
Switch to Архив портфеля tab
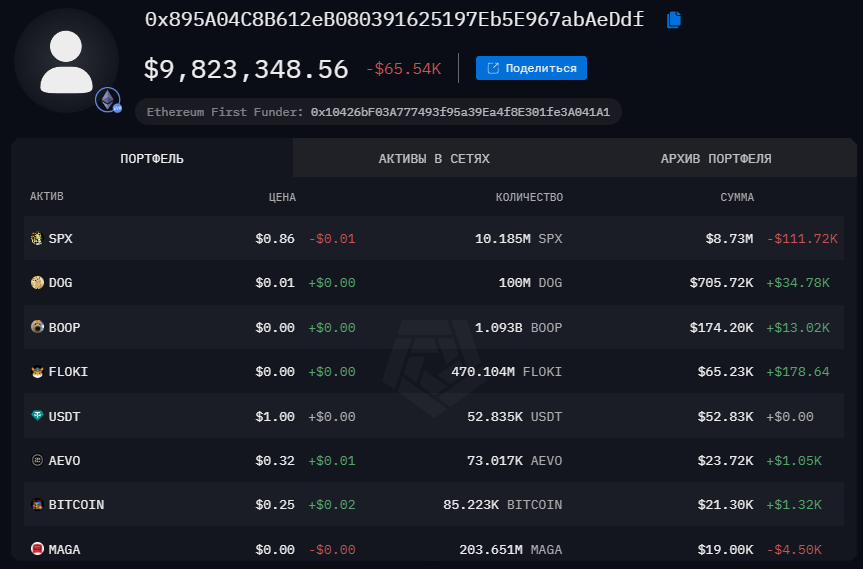point(715,158)
